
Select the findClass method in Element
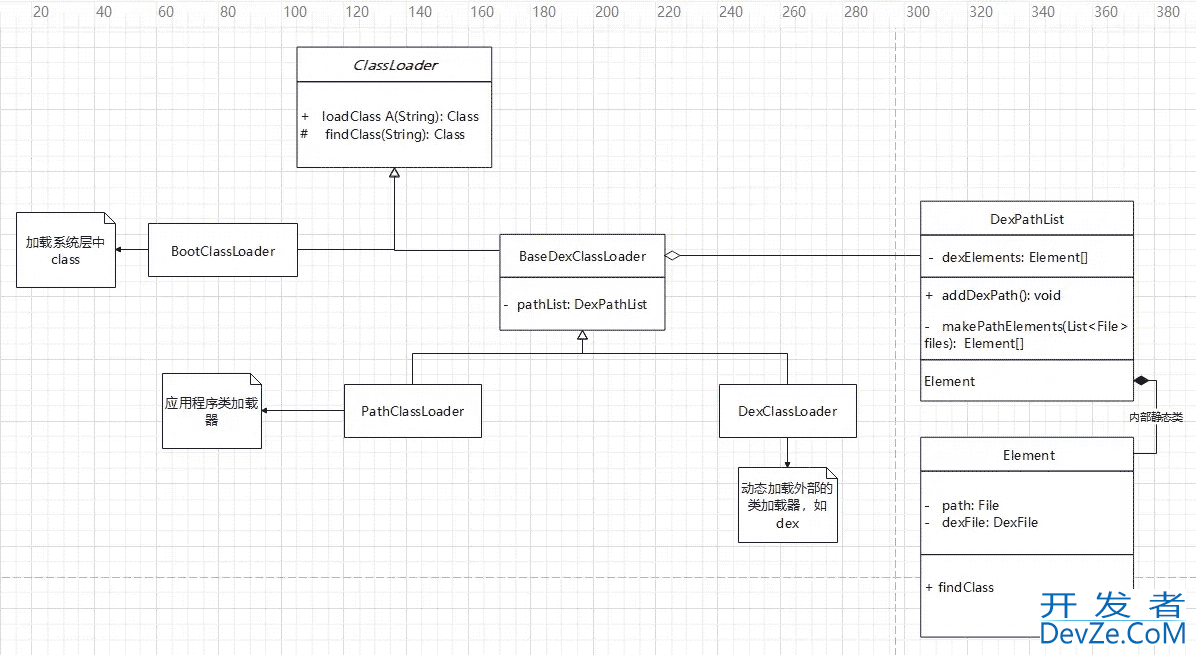coord(966,587)
